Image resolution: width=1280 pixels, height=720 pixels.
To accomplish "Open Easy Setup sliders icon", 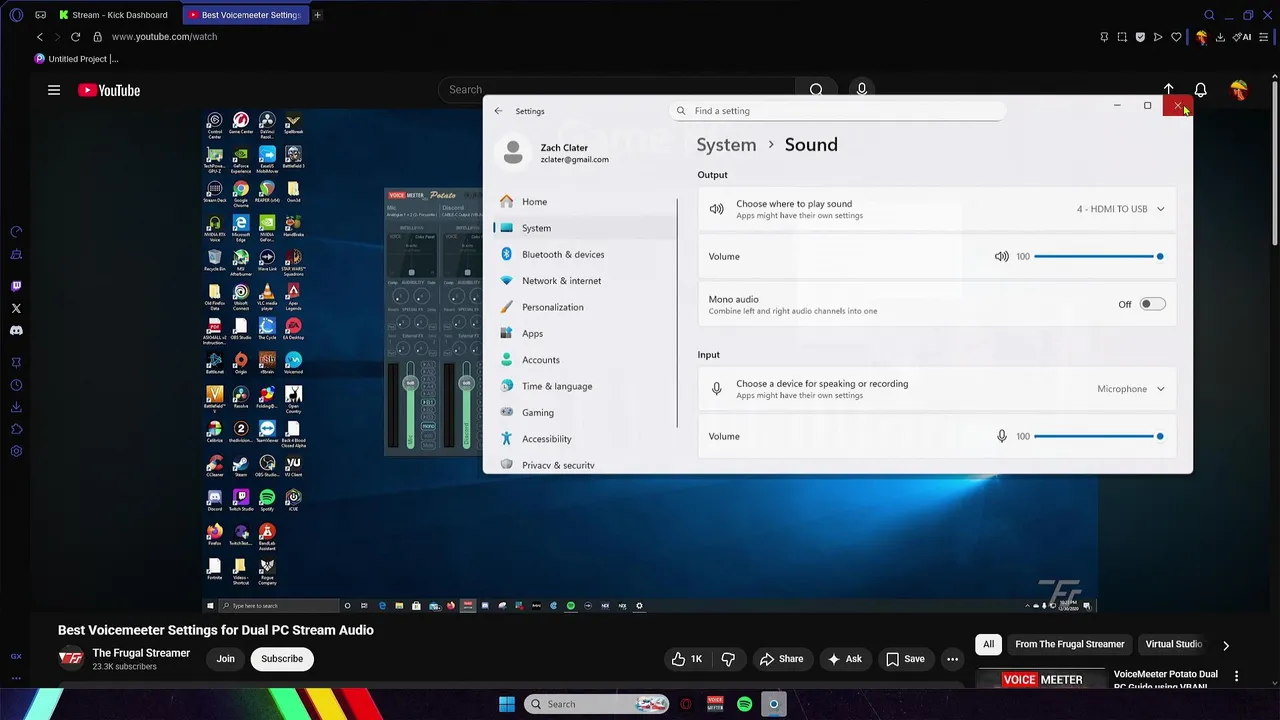I will 1265,37.
